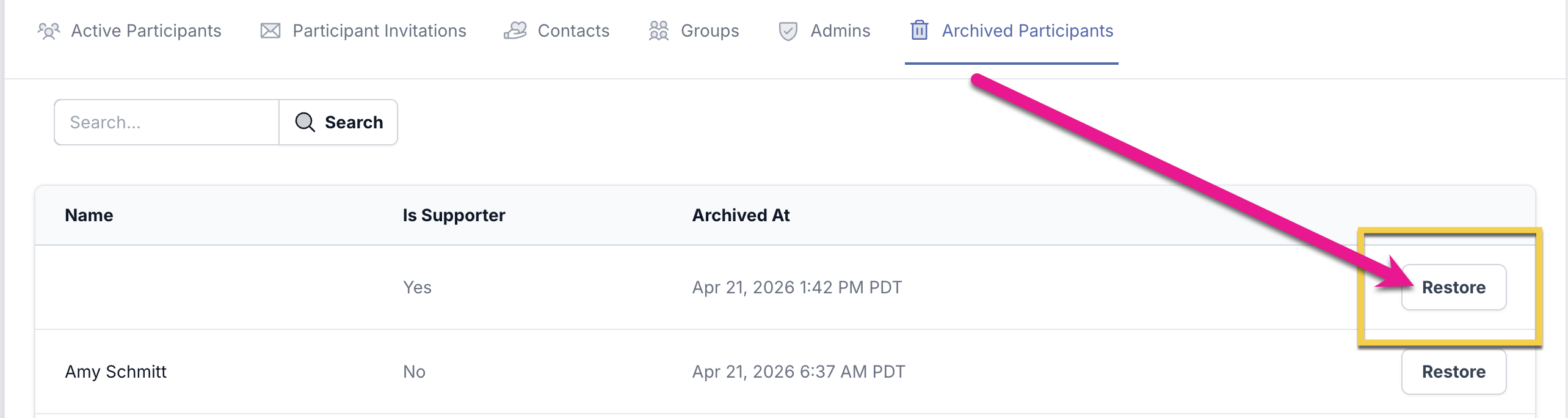Open the Groups tab
The height and width of the screenshot is (418, 1568).
710,31
